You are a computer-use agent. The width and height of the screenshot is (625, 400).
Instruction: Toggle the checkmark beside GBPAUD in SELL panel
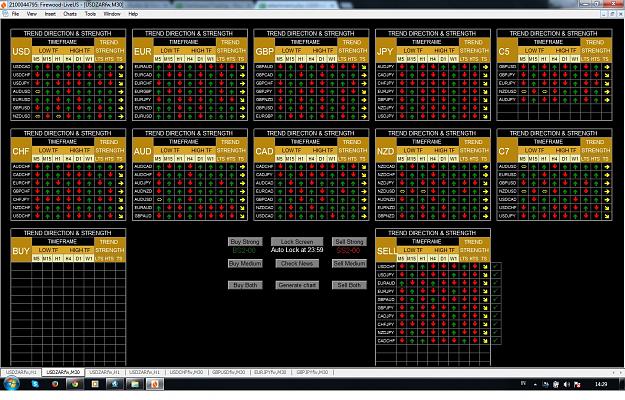[x=495, y=299]
